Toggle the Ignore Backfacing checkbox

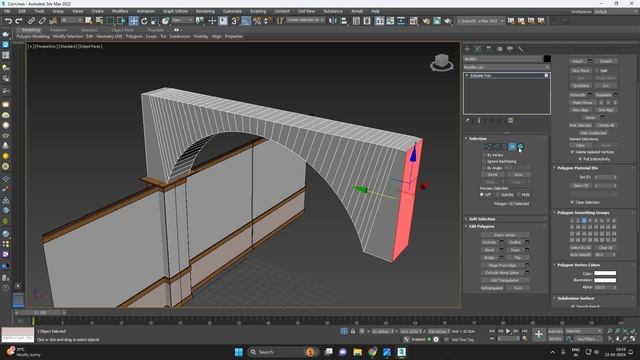point(484,162)
